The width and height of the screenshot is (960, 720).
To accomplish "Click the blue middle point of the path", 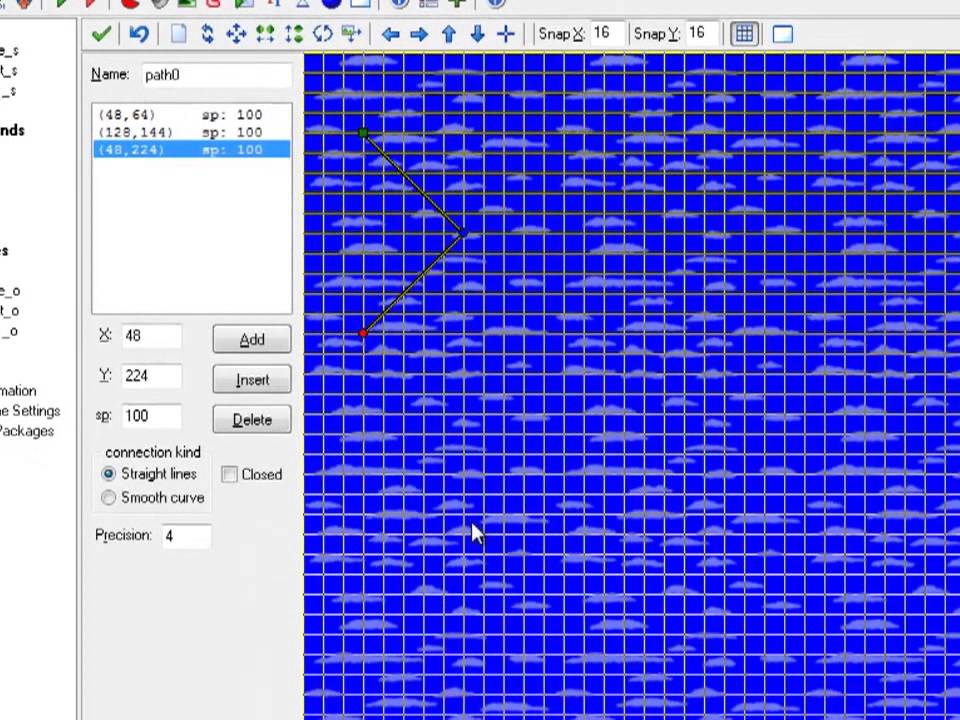I will point(463,233).
